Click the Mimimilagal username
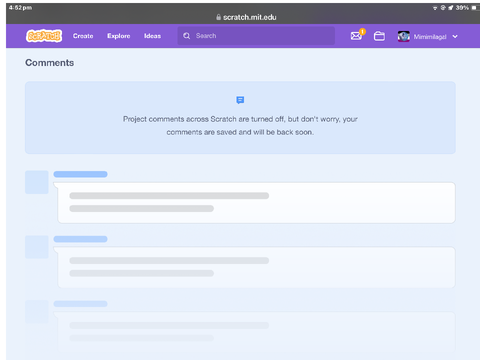The width and height of the screenshot is (480, 360). pyautogui.click(x=430, y=37)
